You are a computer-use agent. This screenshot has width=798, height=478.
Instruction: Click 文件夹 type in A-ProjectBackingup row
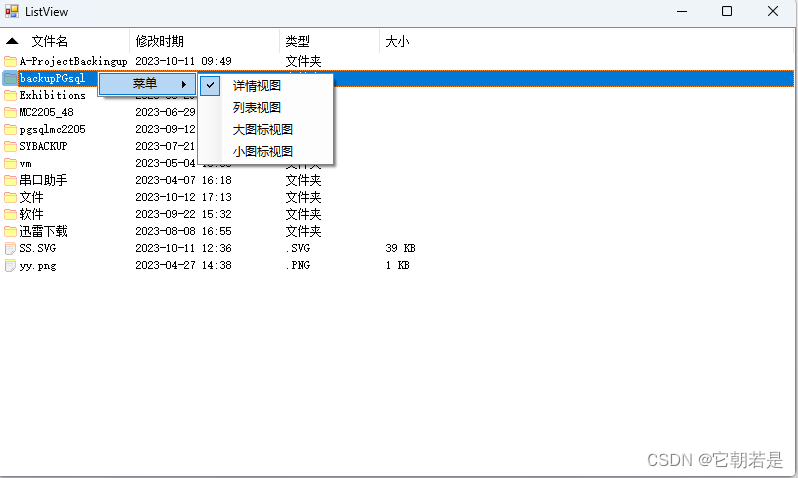tap(303, 61)
